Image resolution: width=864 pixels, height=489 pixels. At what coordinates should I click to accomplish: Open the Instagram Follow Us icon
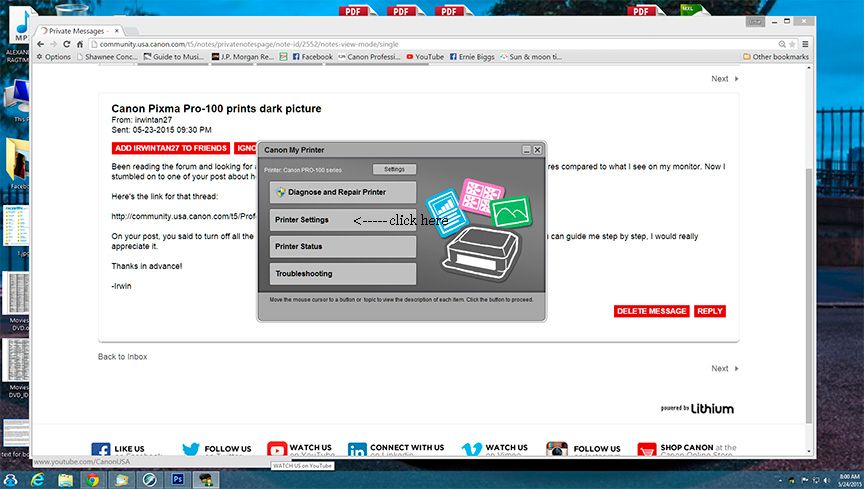(557, 451)
